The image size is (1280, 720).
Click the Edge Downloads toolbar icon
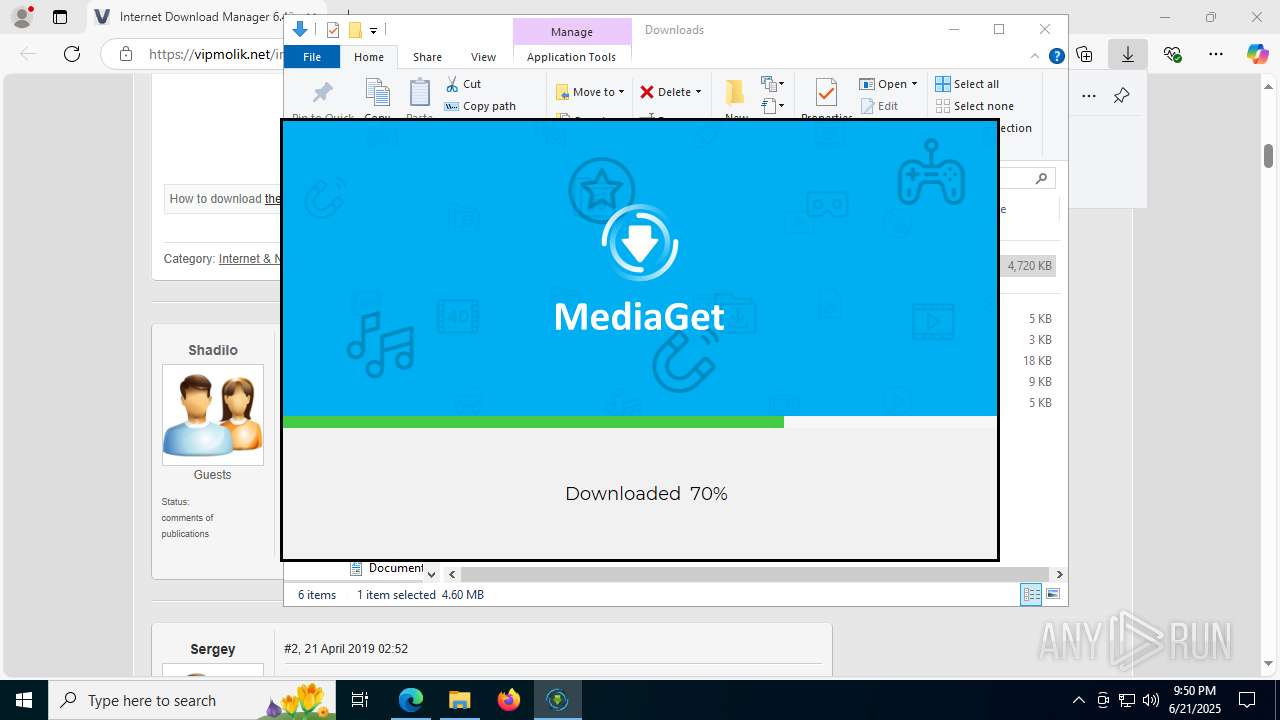tap(1127, 54)
